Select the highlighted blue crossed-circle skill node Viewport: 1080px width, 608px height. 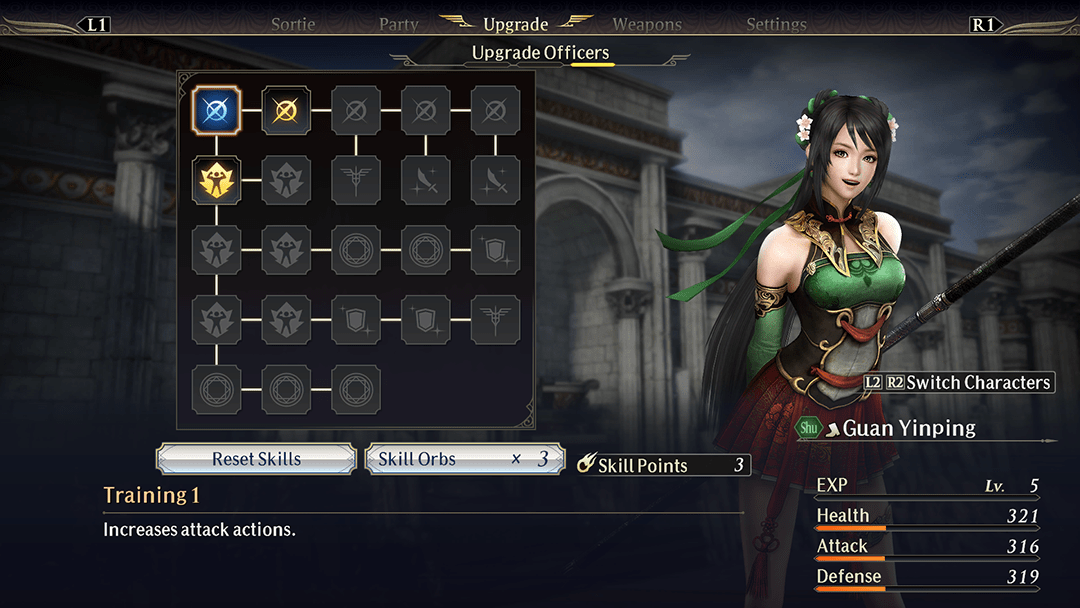216,110
